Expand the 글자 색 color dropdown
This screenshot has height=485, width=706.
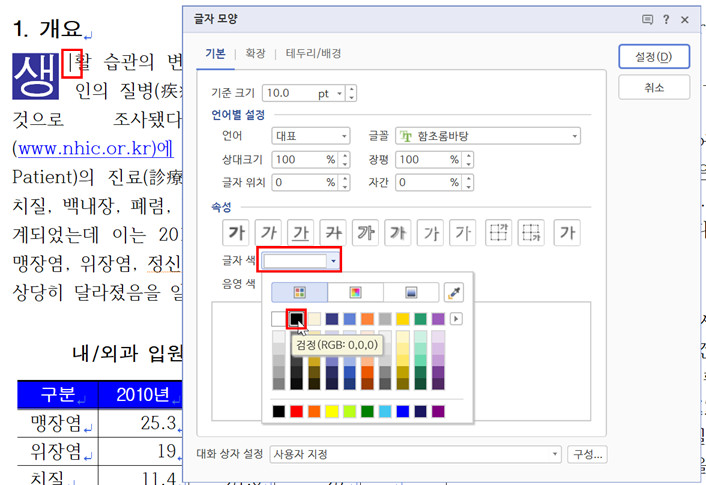[333, 261]
